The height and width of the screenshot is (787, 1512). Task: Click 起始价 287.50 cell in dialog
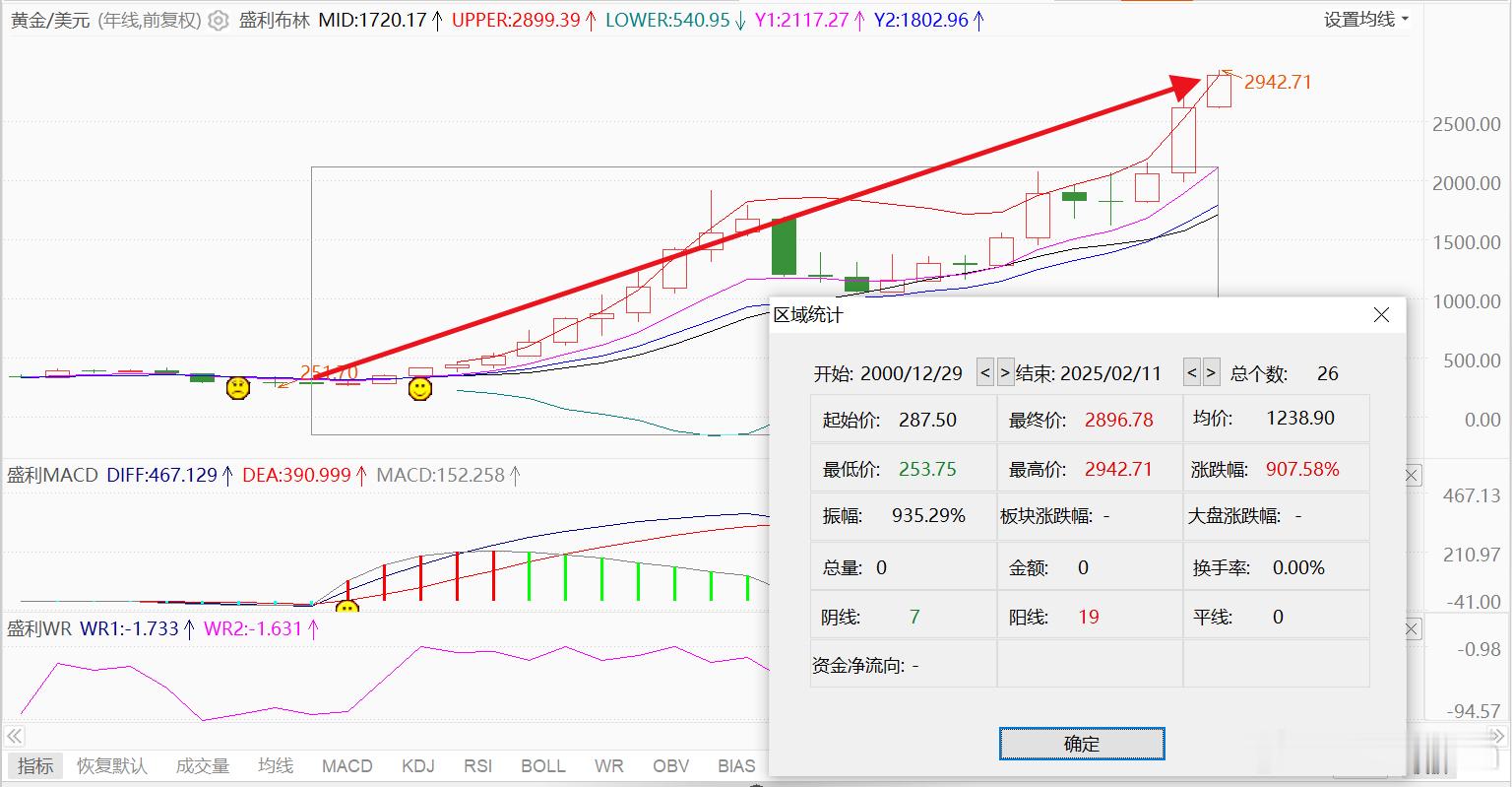904,419
